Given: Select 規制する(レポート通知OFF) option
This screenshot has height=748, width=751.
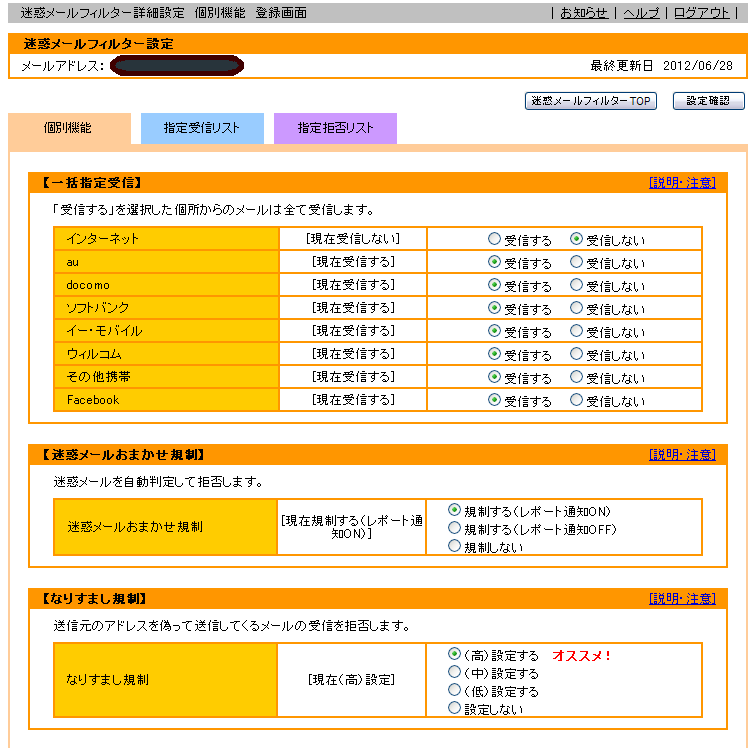Looking at the screenshot, I should click(455, 528).
